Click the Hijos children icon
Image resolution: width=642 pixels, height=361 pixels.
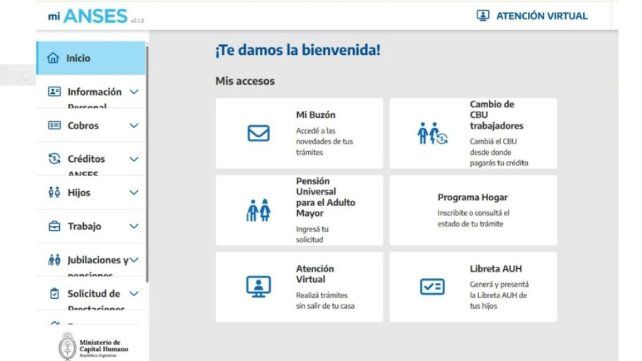pyautogui.click(x=54, y=192)
